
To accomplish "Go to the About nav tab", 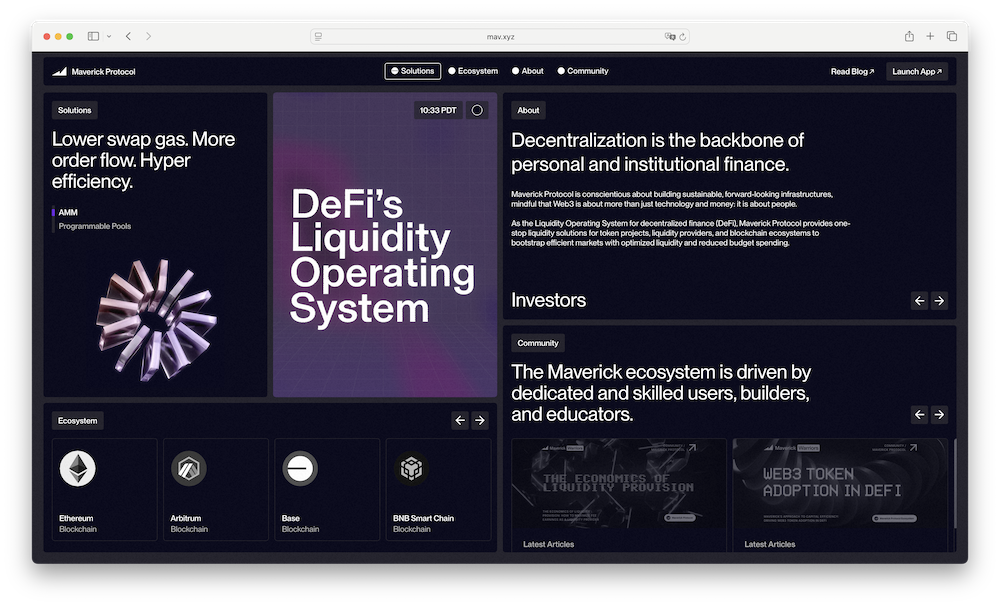I will pyautogui.click(x=527, y=71).
